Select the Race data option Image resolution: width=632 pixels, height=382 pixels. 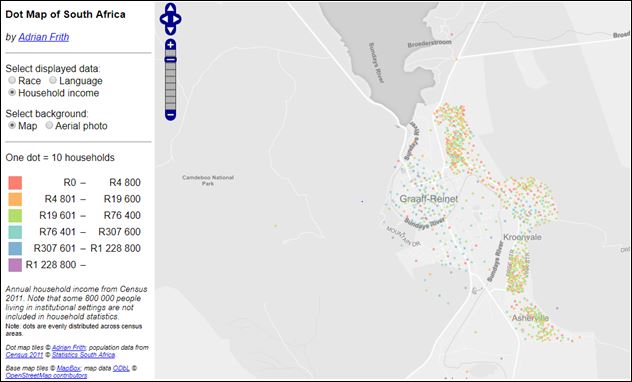click(12, 81)
